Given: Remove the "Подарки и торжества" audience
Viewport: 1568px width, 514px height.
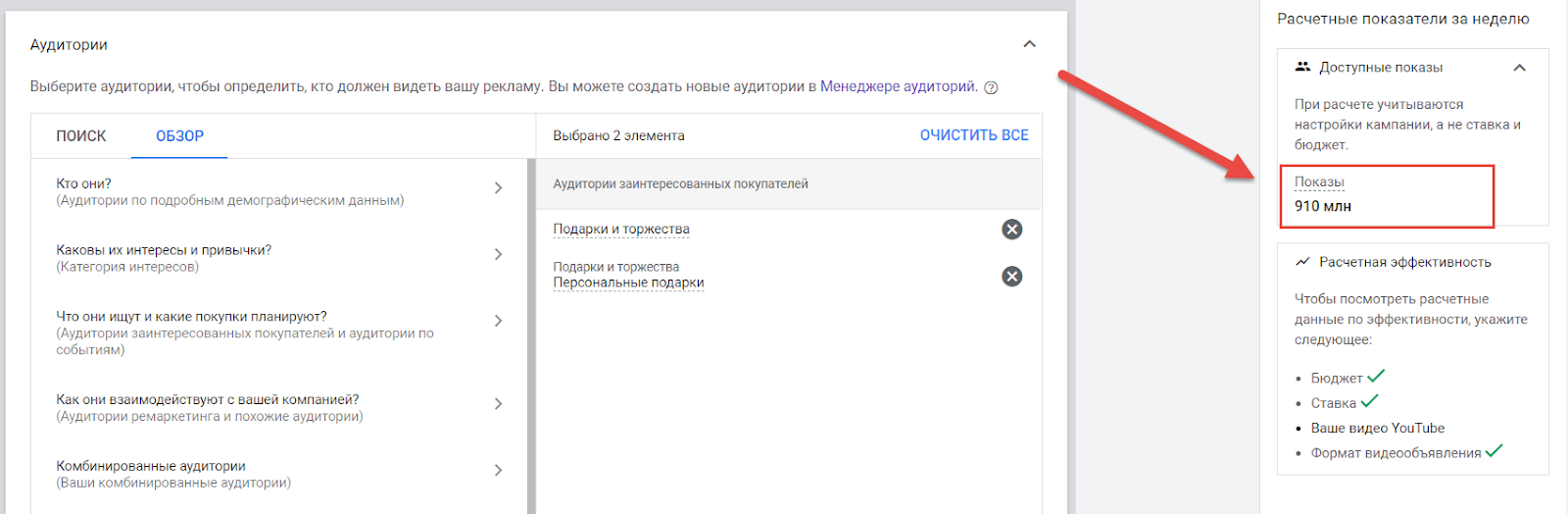Looking at the screenshot, I should (1012, 230).
